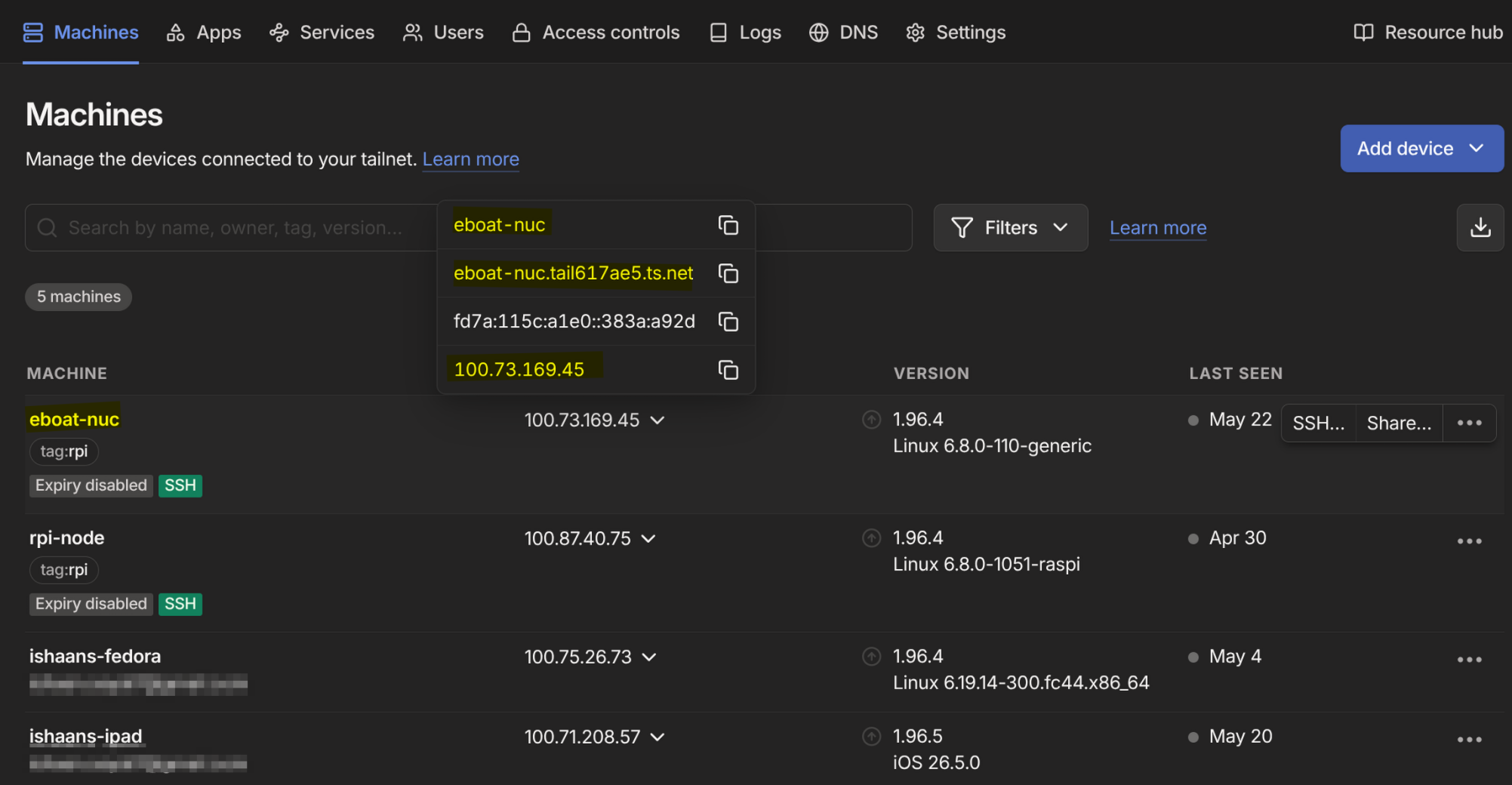Image resolution: width=1512 pixels, height=785 pixels.
Task: Open the DNS tab
Action: pos(843,32)
